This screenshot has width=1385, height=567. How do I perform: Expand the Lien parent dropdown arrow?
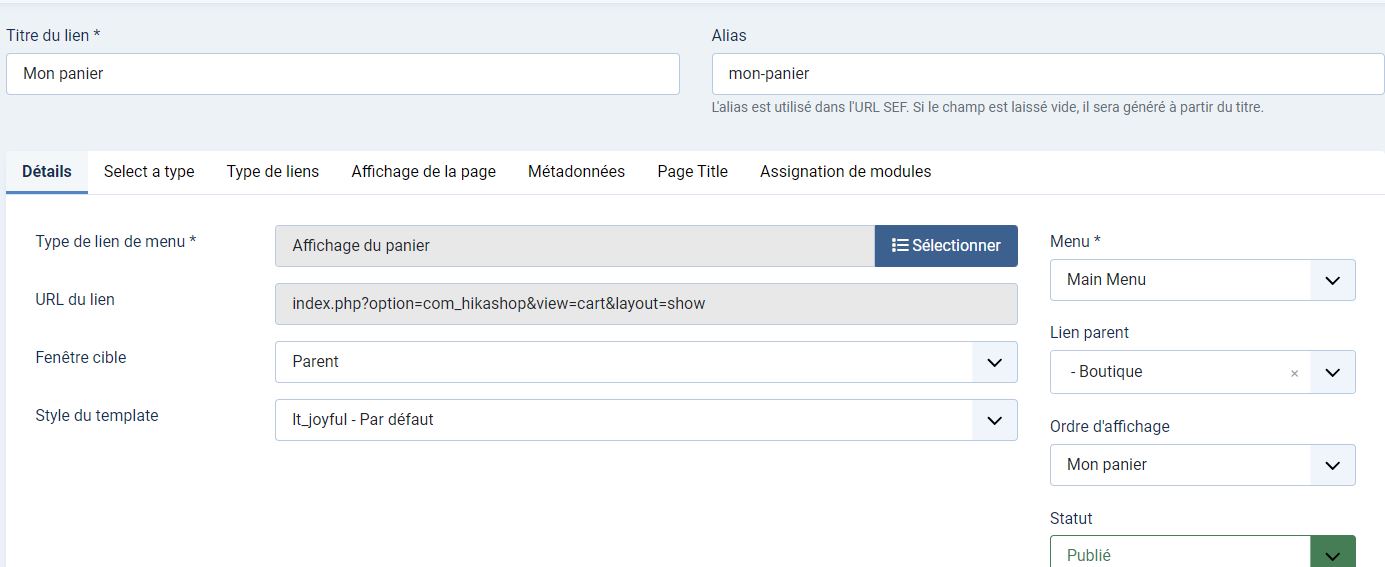1332,372
